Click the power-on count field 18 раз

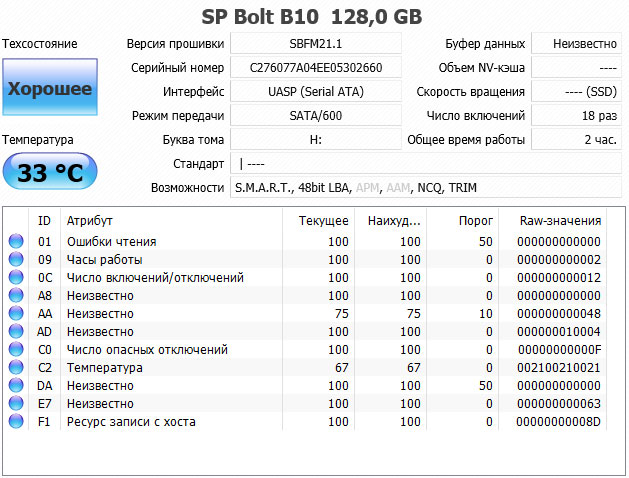pyautogui.click(x=576, y=115)
